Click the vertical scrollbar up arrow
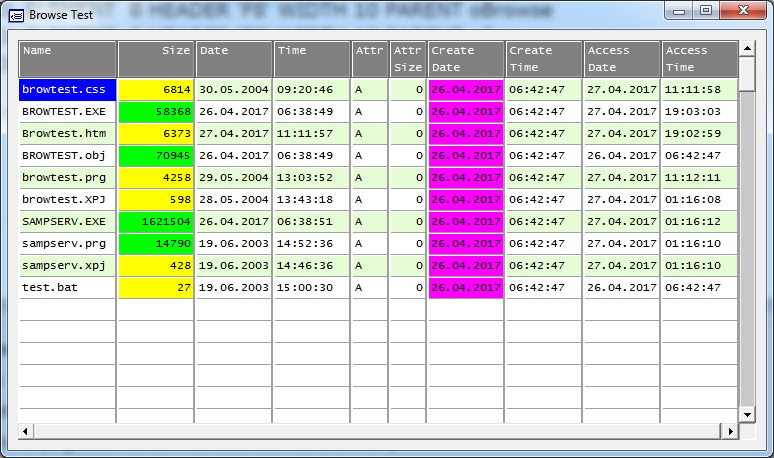The height and width of the screenshot is (458, 774). click(x=746, y=49)
